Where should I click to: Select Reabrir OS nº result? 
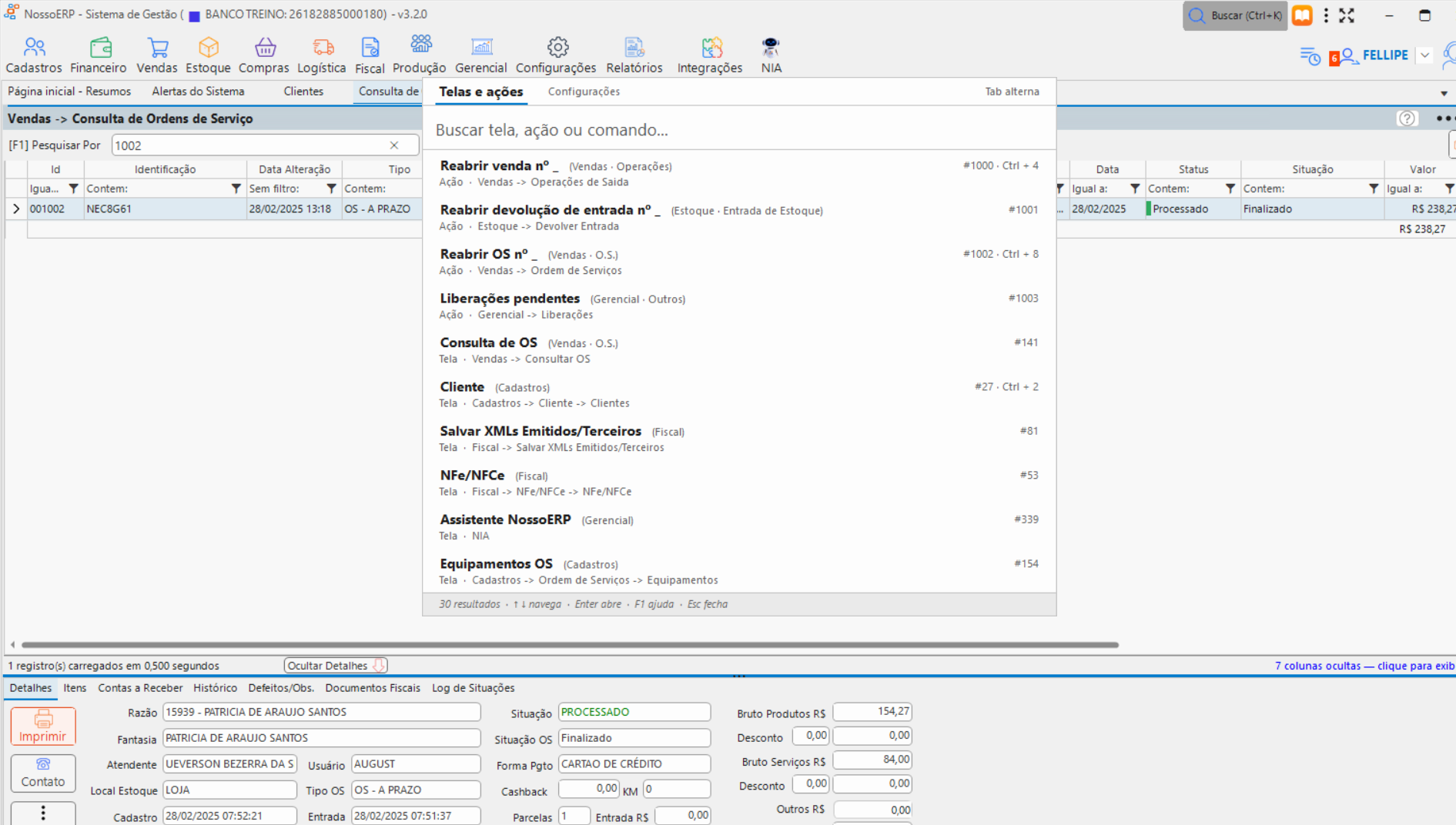coord(739,262)
